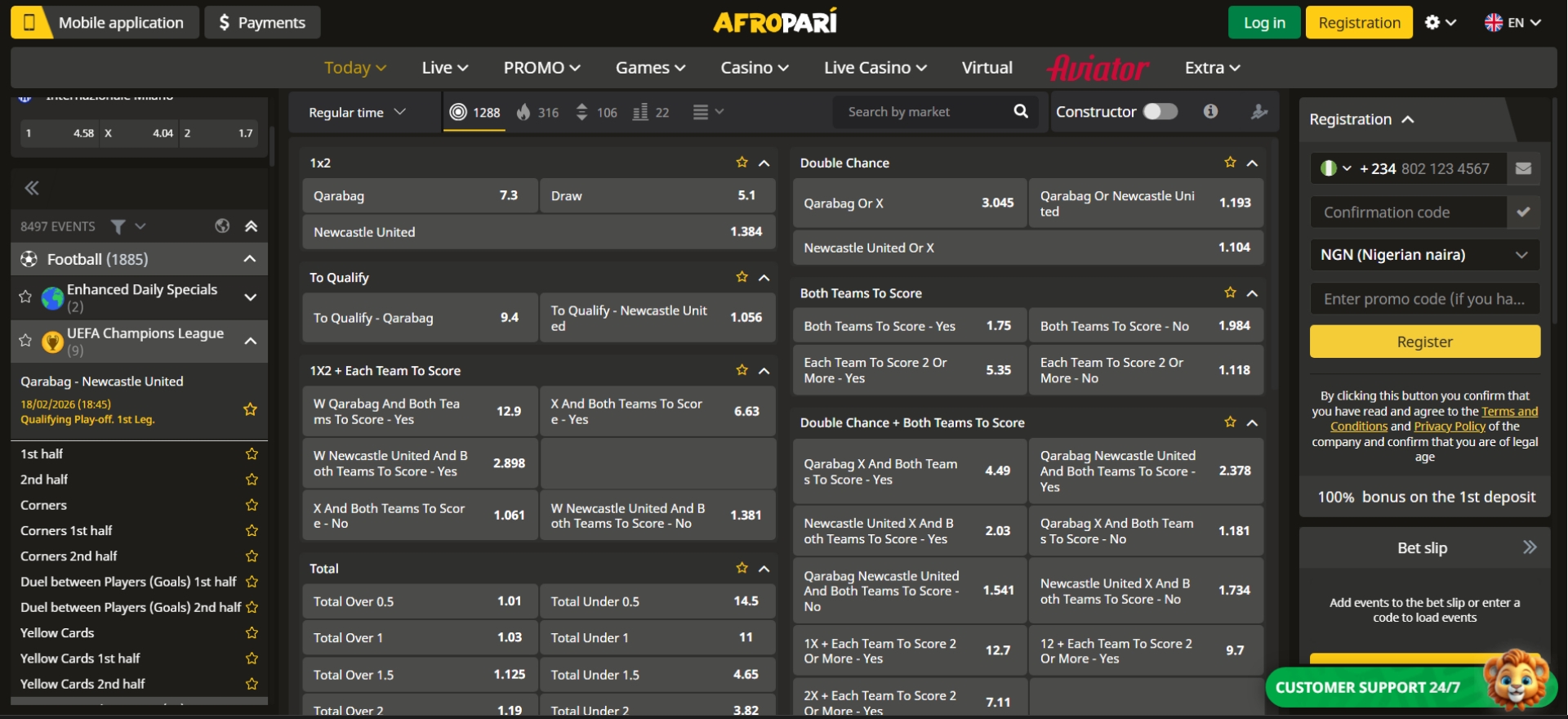Open the Casino menu

point(755,68)
